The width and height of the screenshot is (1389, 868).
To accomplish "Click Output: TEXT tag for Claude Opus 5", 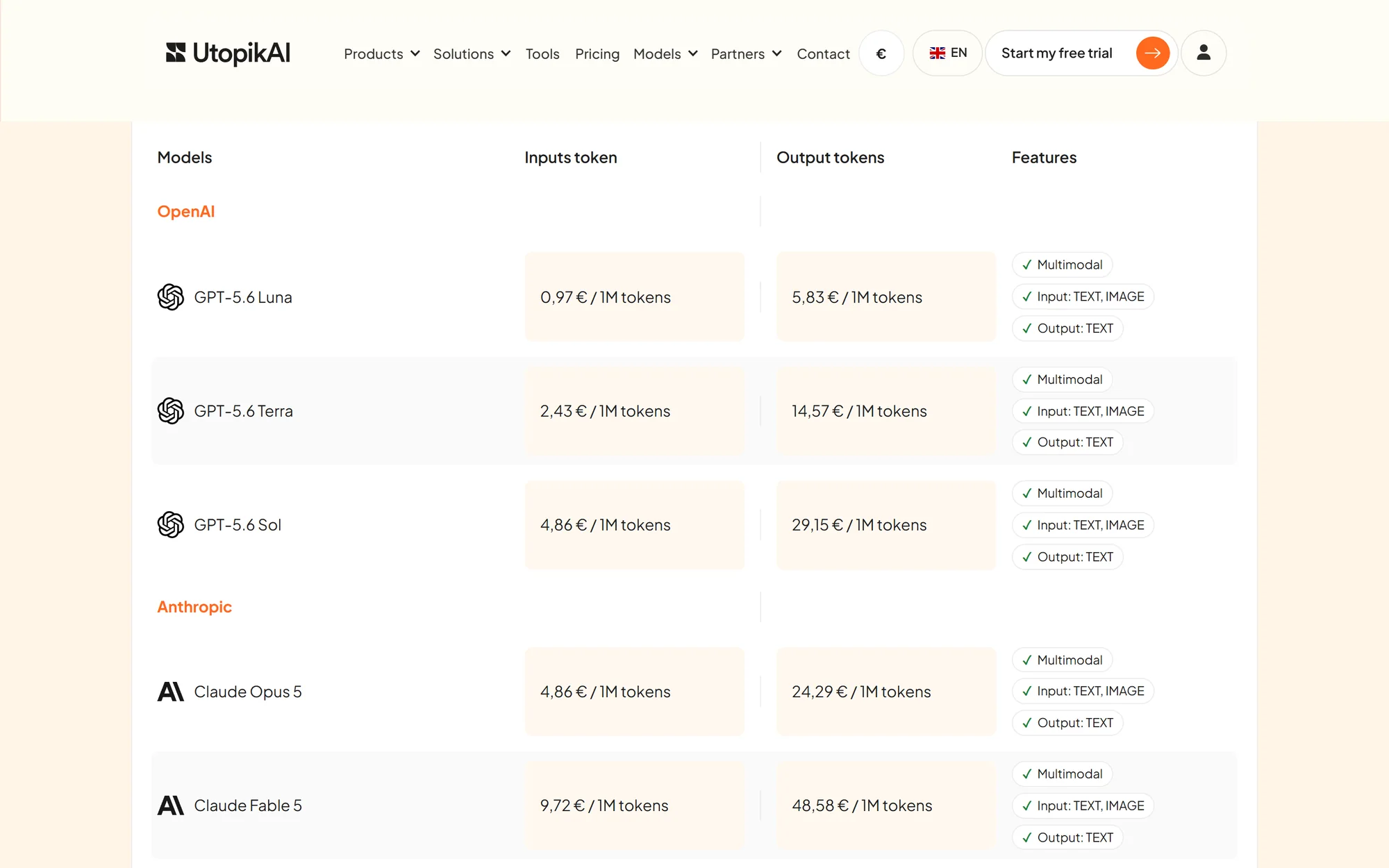I will tap(1067, 723).
